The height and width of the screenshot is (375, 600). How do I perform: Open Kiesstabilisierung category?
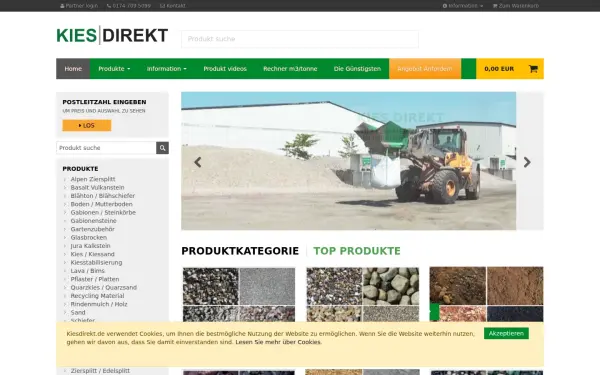(x=96, y=262)
